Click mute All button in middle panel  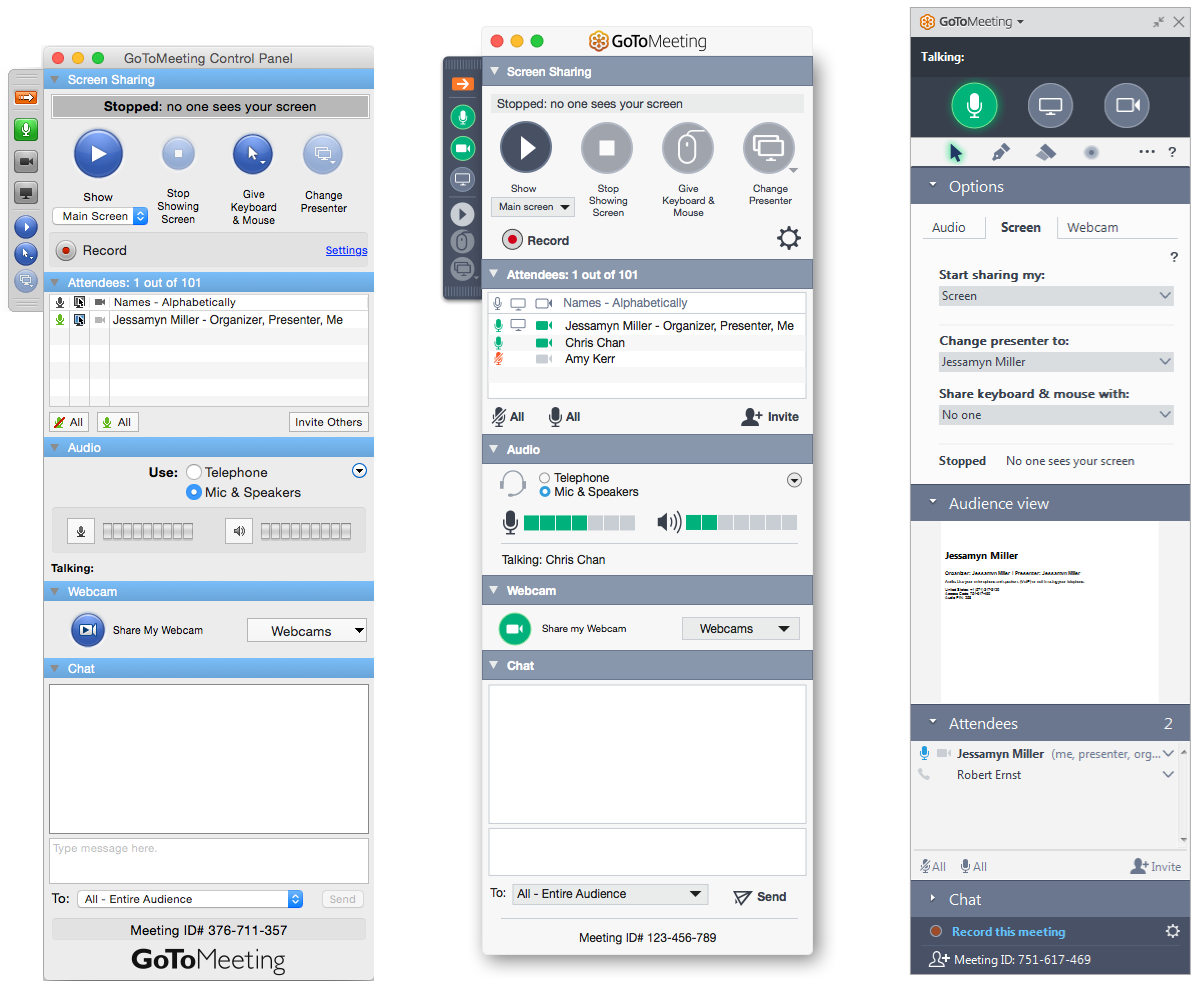click(508, 417)
